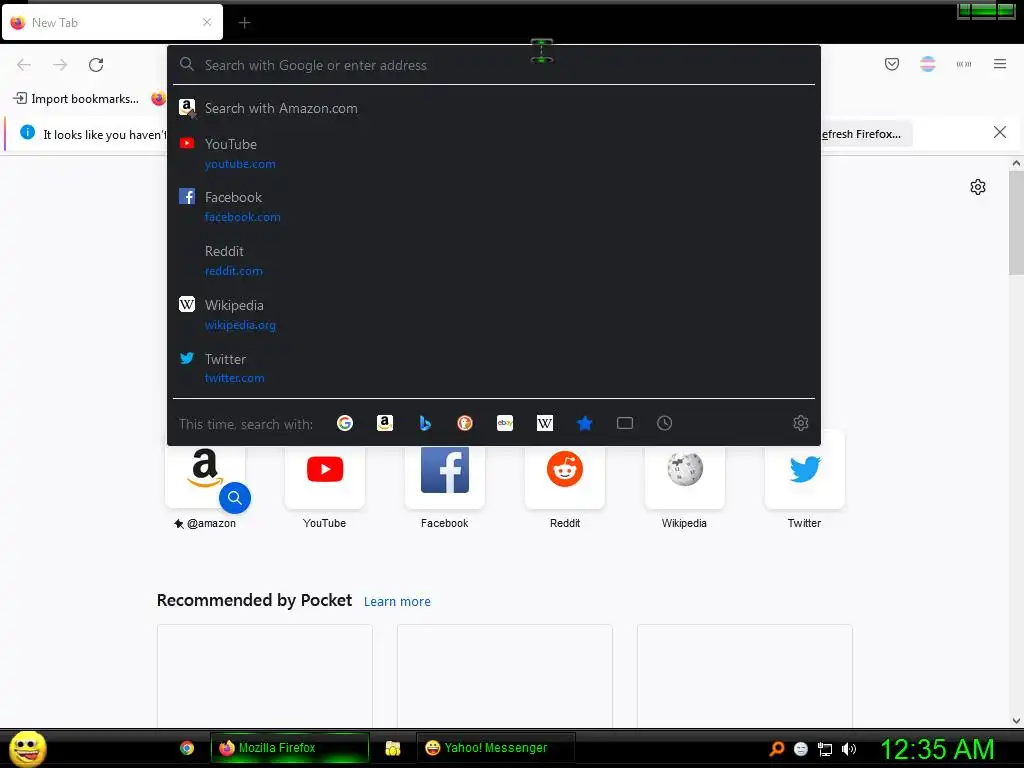This screenshot has width=1024, height=768.
Task: Open the smiley Start button
Action: (27, 748)
